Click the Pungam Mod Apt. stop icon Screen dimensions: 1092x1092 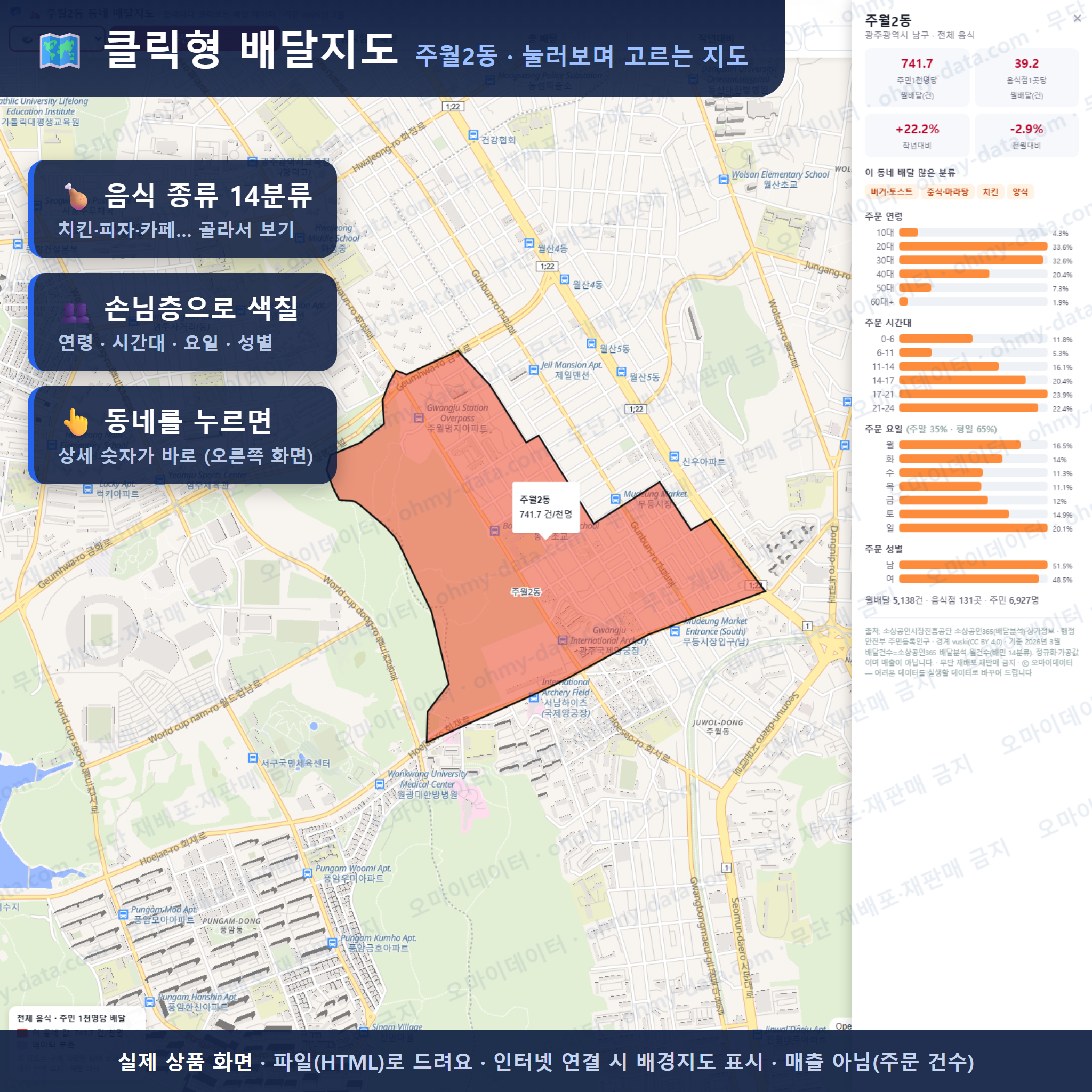[123, 914]
